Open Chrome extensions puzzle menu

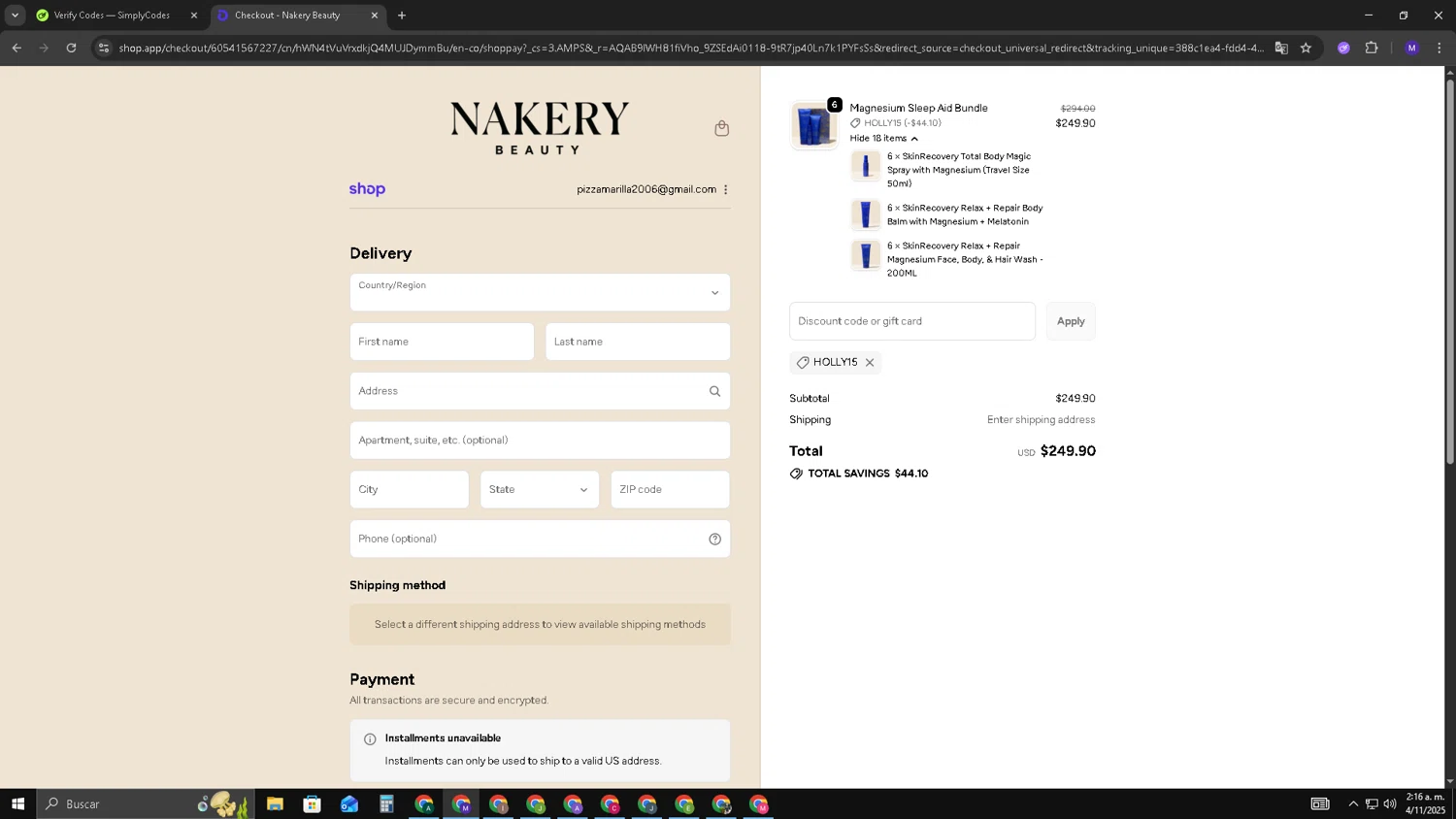(1372, 48)
